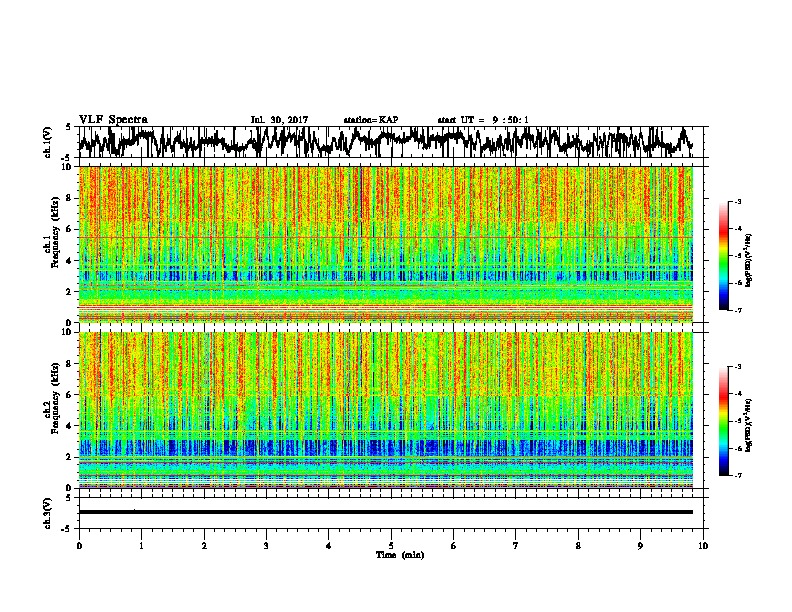Click the "ch.3(V)" axis label
Screen dimensions: 792x612
[x=47, y=513]
